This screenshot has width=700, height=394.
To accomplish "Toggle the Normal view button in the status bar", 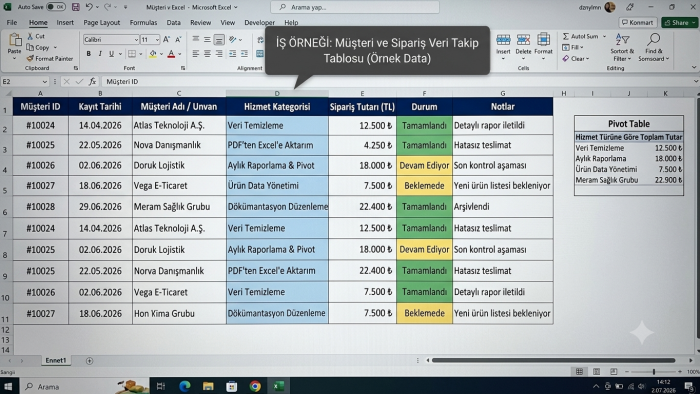I will [x=579, y=371].
